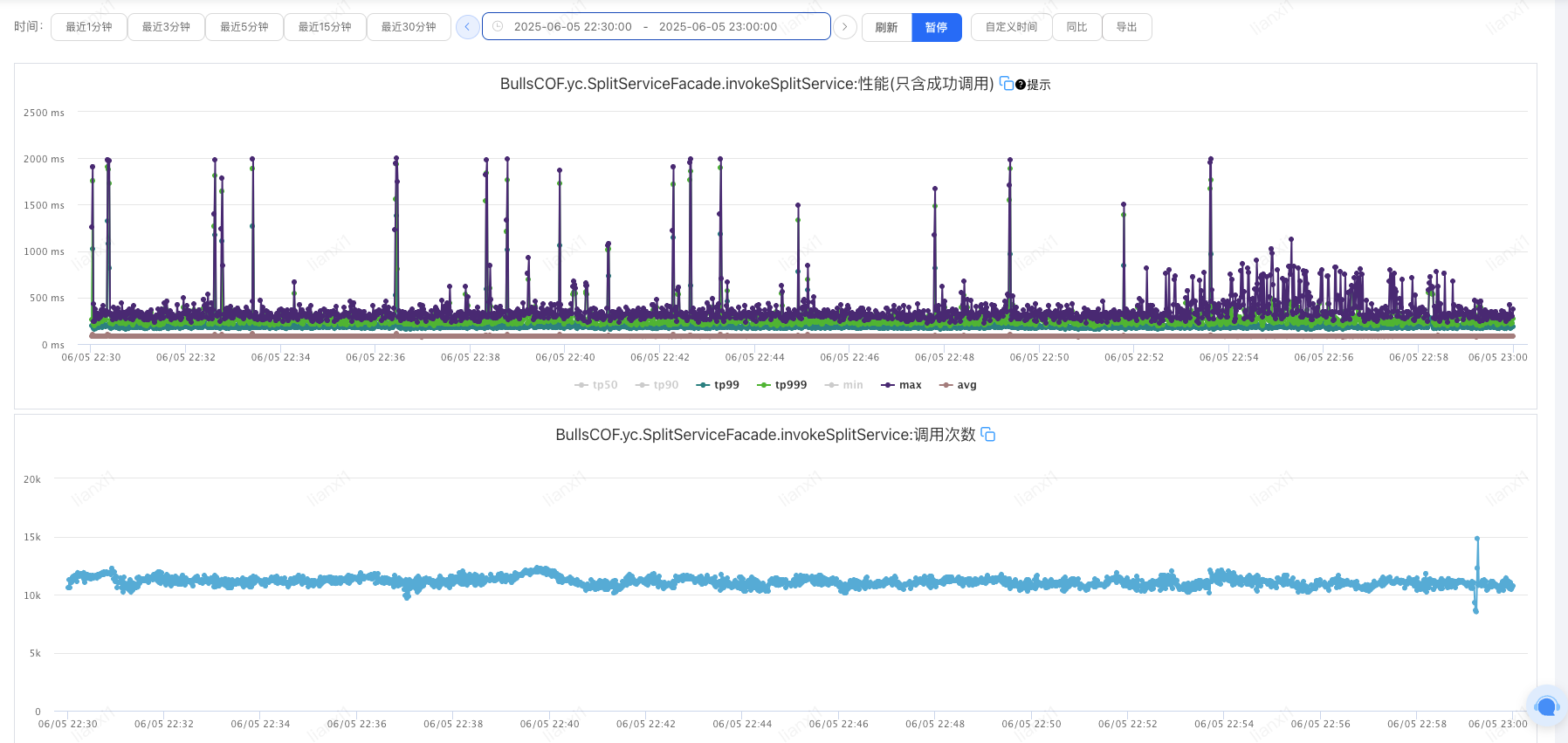1568x743 pixels.
Task: Select the 最近30分钟 time range
Action: click(409, 27)
